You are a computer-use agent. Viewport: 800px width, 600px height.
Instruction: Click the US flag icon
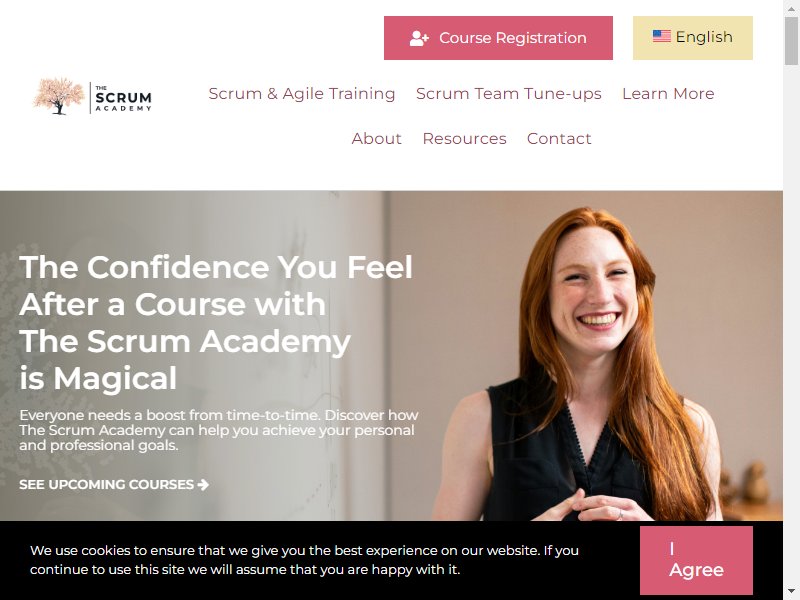pyautogui.click(x=661, y=36)
